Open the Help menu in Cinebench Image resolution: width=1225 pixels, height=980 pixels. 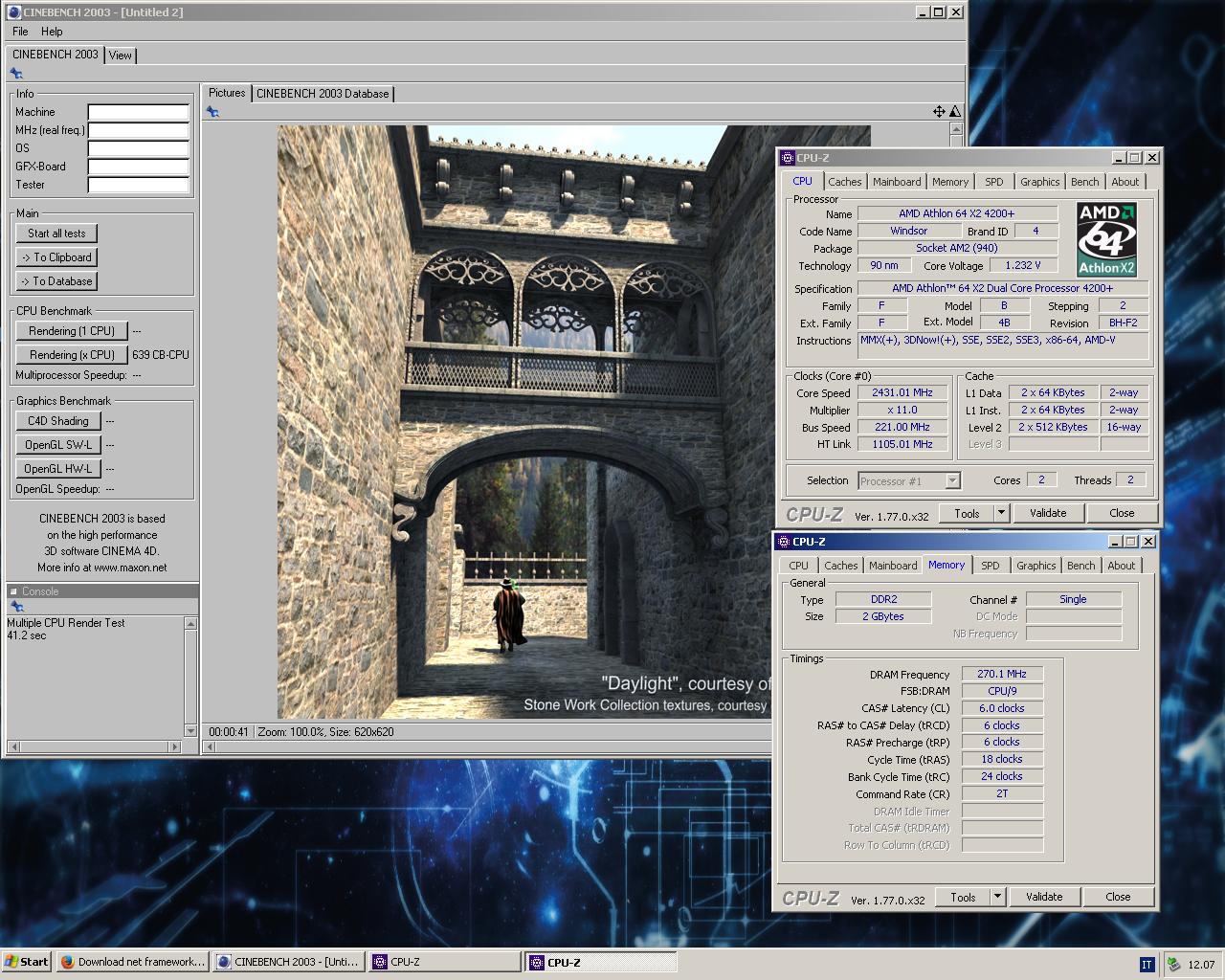pyautogui.click(x=52, y=32)
